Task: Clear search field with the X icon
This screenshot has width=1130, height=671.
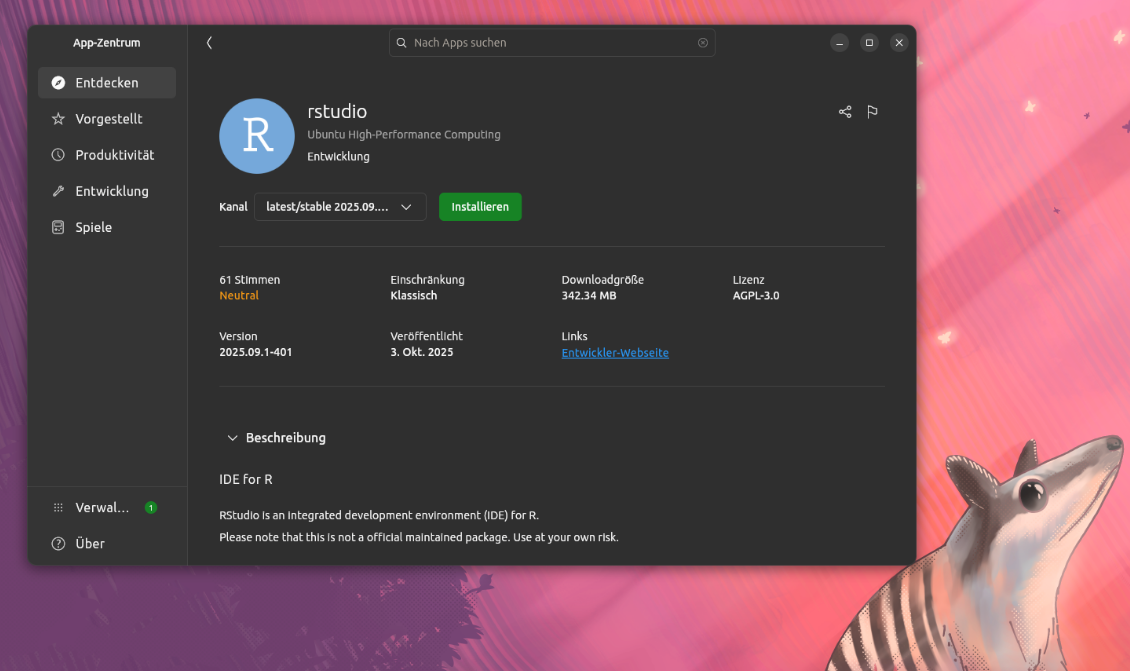Action: 703,43
